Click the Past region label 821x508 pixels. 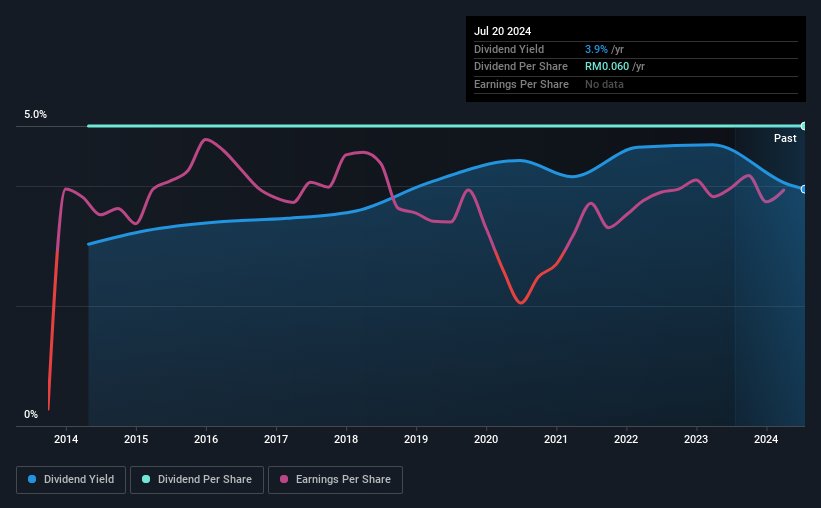click(785, 138)
